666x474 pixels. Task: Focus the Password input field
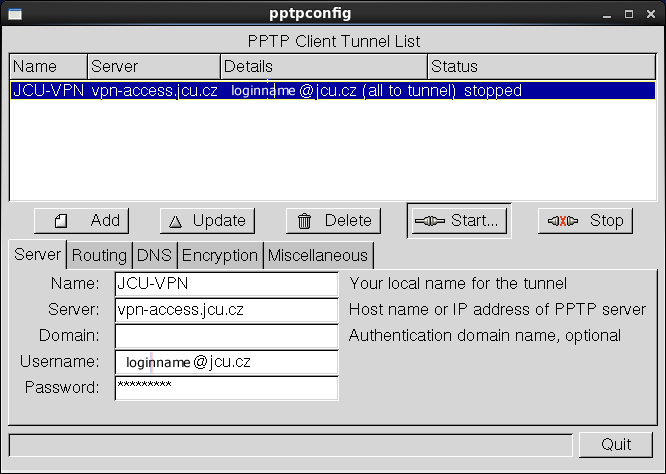[x=226, y=388]
